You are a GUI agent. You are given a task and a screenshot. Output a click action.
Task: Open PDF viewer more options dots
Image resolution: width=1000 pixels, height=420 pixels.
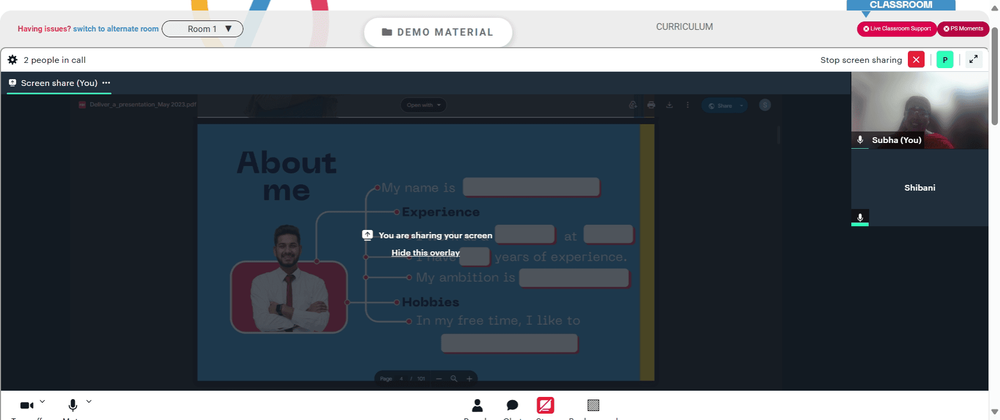tap(688, 105)
